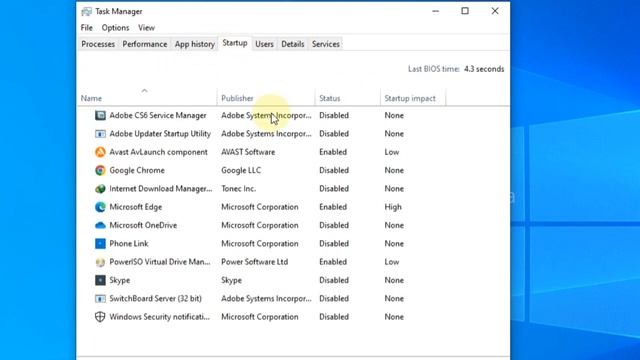Click the Low impact value for PowerISO

pos(392,262)
